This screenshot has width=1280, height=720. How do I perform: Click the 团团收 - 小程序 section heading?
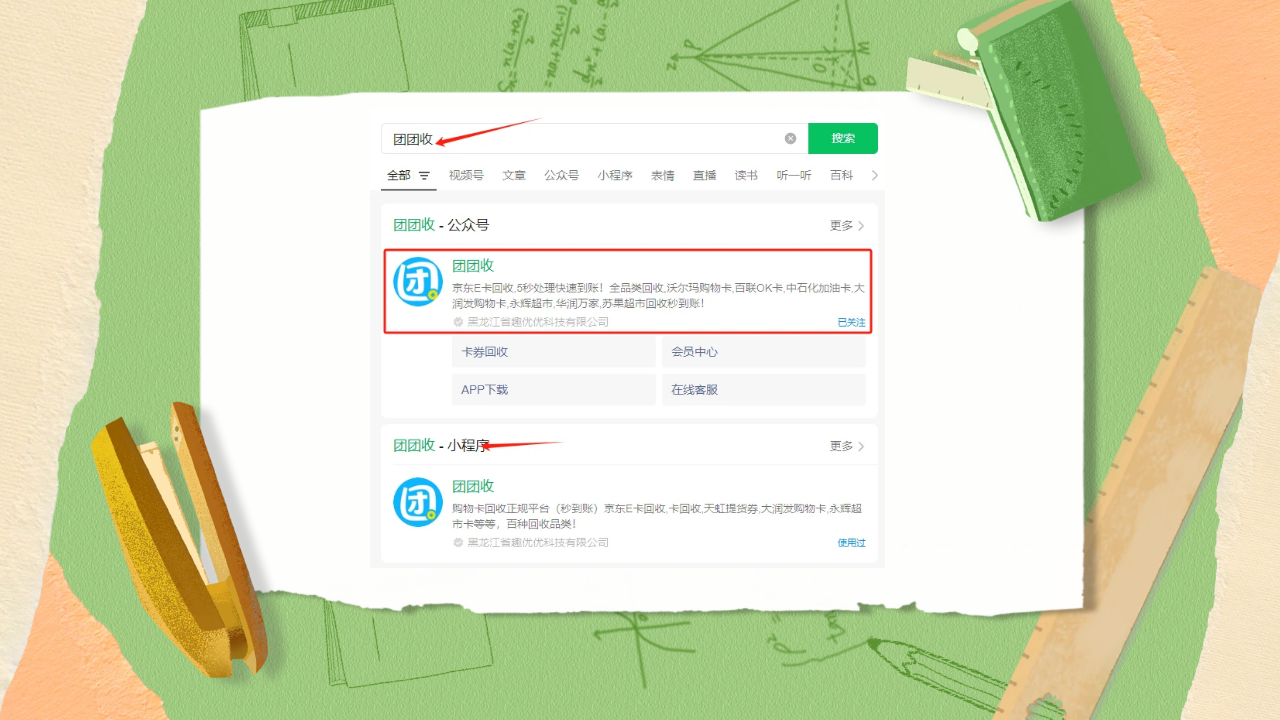pyautogui.click(x=441, y=445)
